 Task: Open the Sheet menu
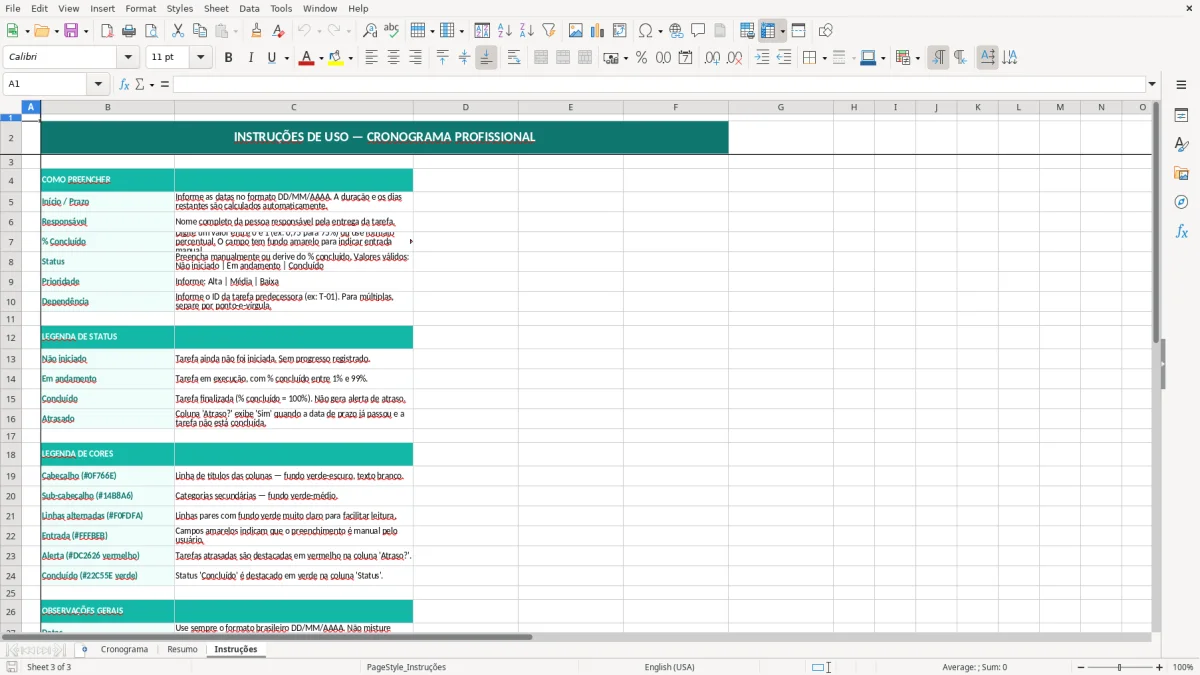[x=216, y=8]
